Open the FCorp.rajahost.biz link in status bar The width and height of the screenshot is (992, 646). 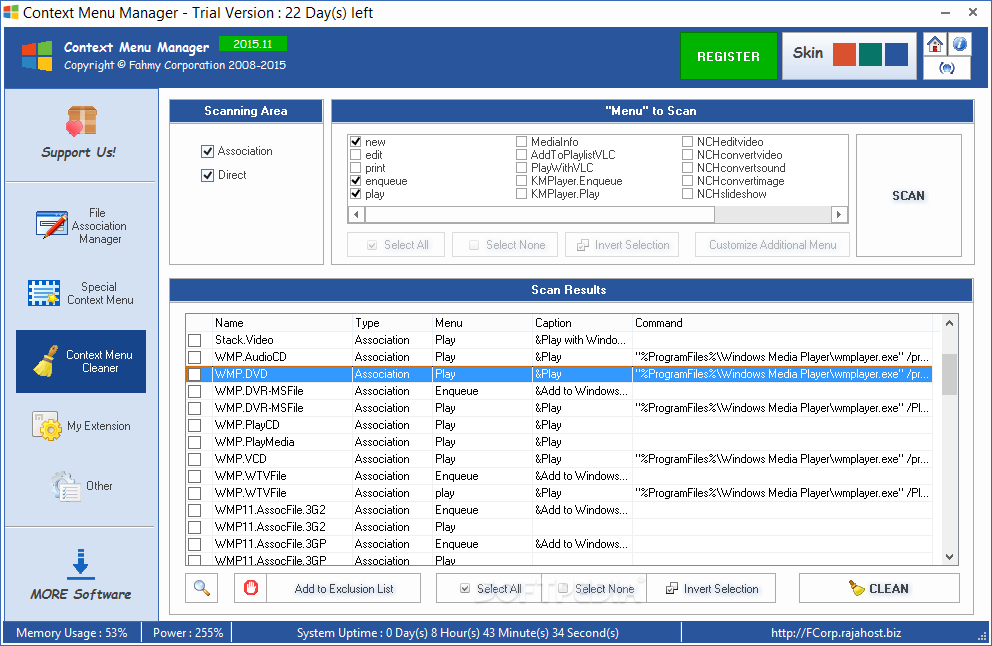836,633
